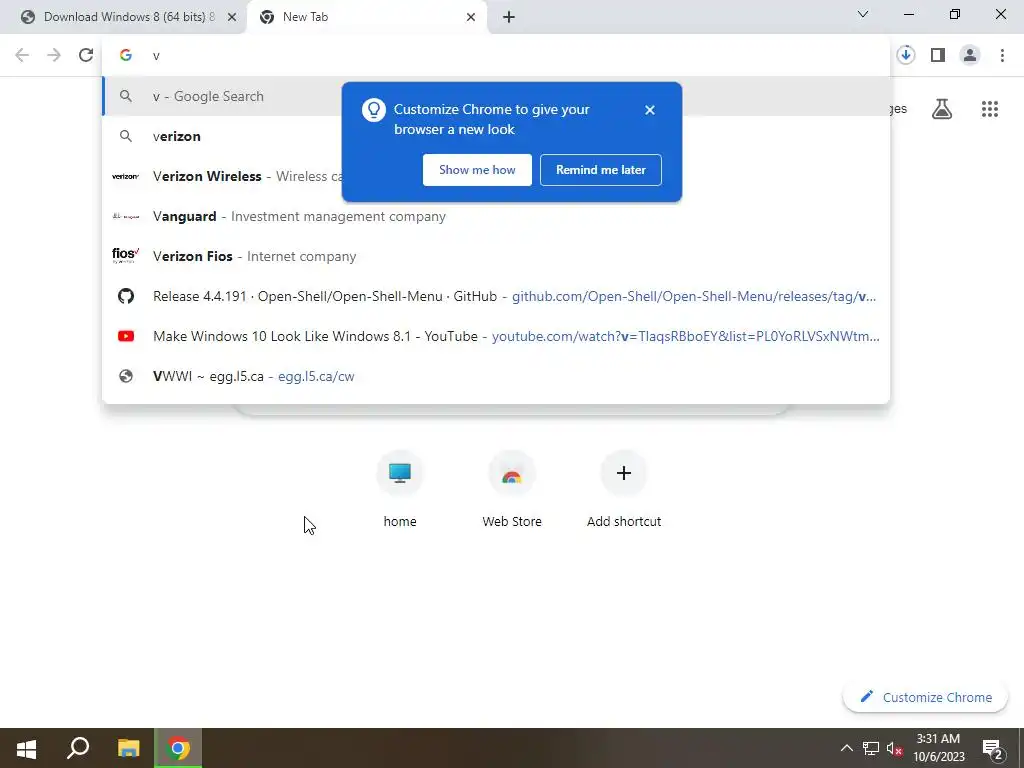Open the network icon in the system tray
Image resolution: width=1024 pixels, height=768 pixels.
pos(871,748)
